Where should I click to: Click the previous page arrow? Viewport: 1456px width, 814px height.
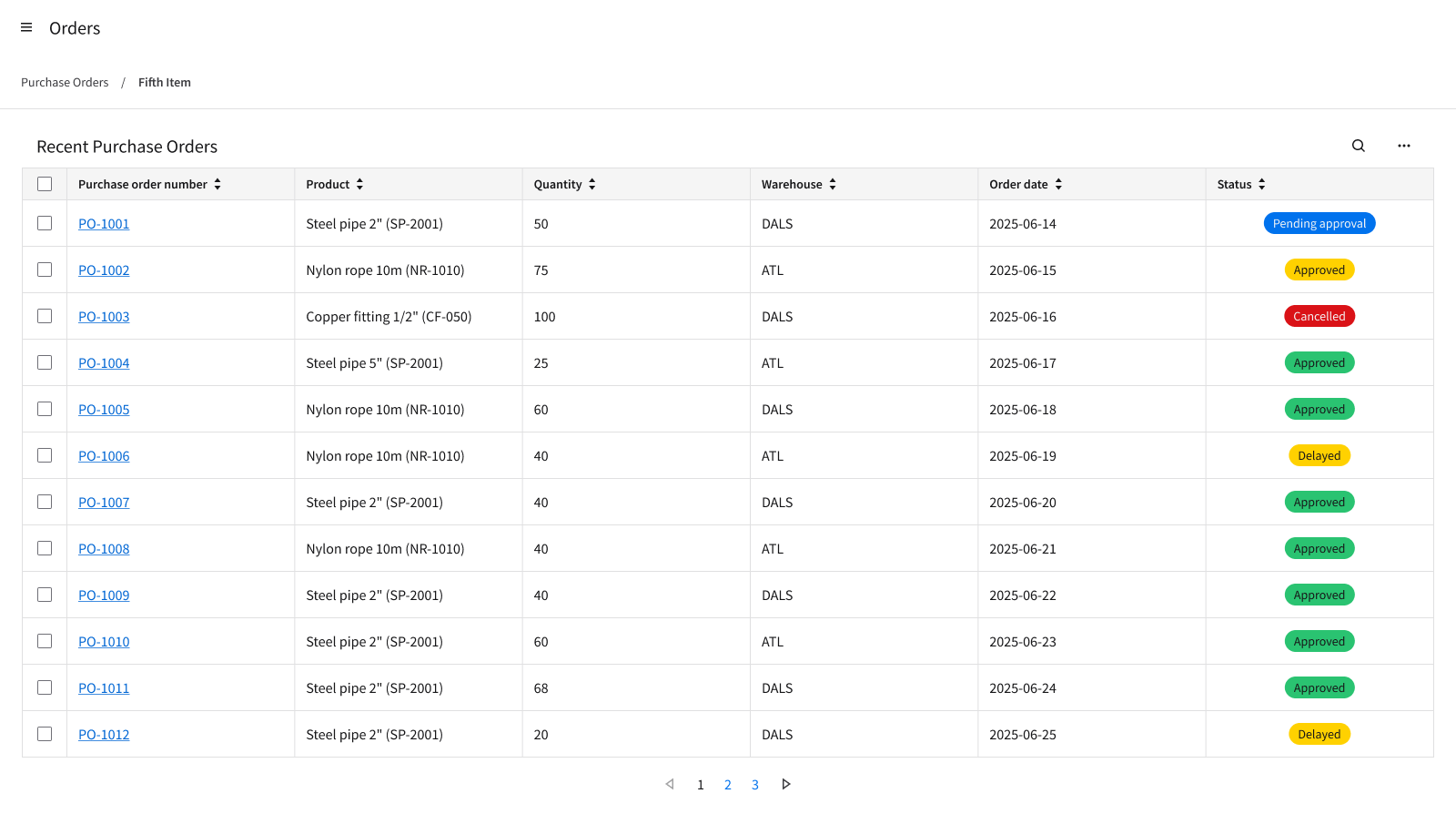click(670, 784)
